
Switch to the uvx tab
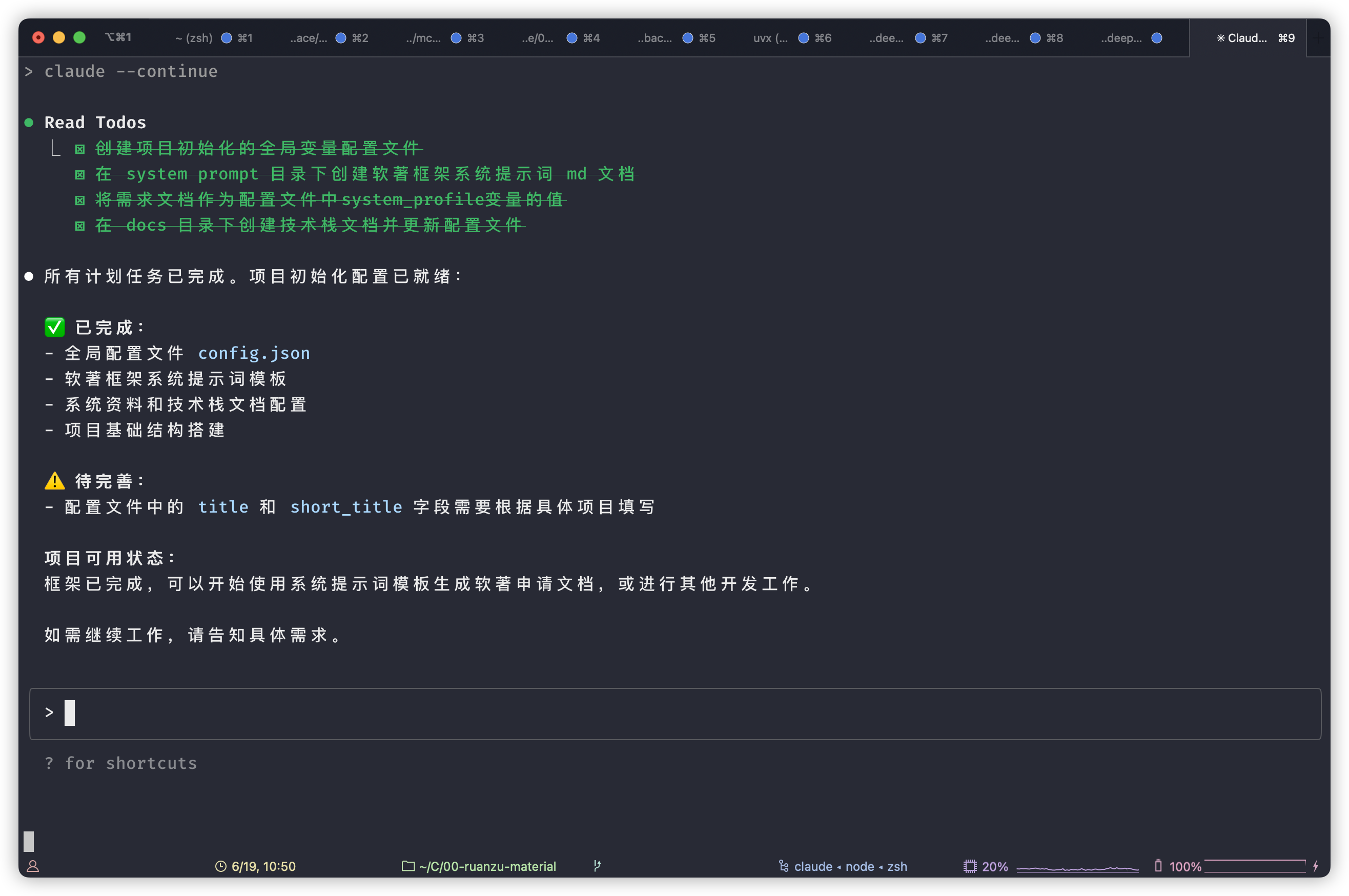coord(770,38)
